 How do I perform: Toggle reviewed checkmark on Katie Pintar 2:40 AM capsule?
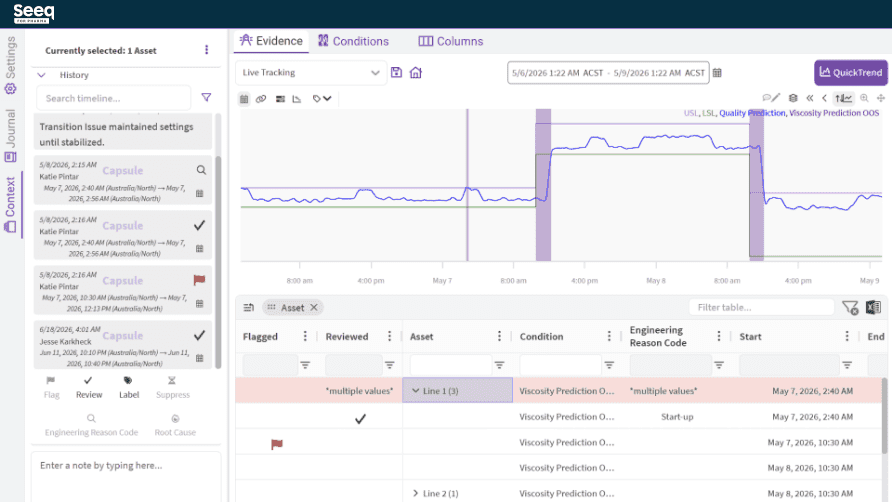click(x=199, y=225)
